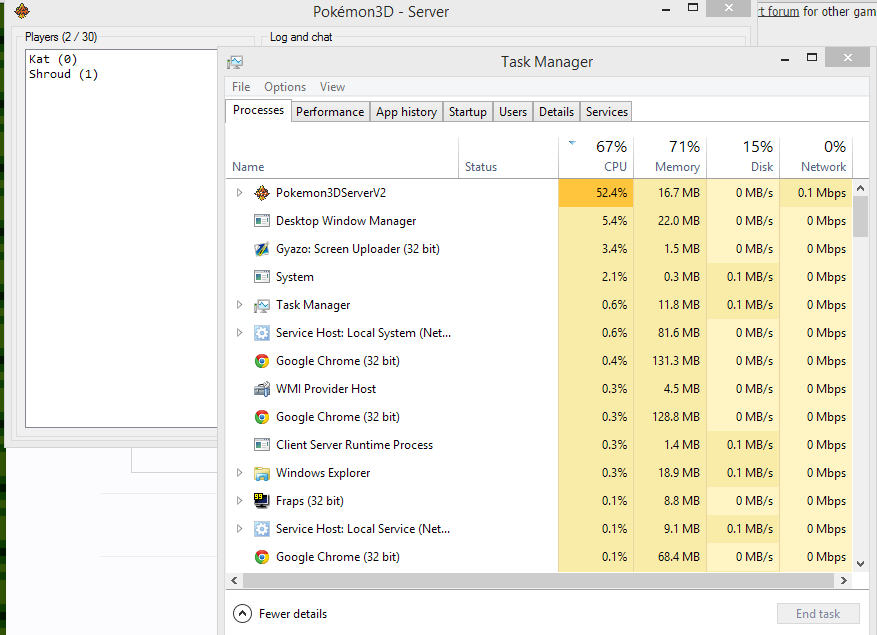Sort processes by the Memory column header
The image size is (877, 635).
pos(670,157)
